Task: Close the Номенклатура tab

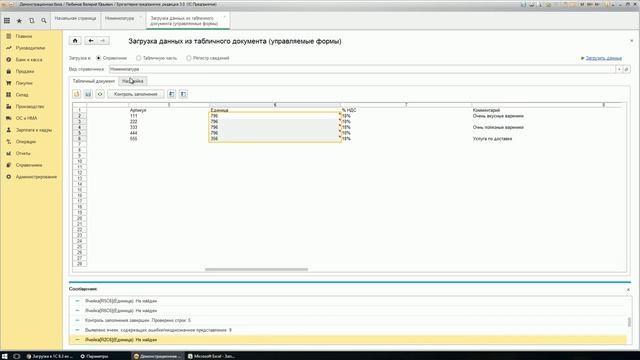Action: tap(141, 17)
